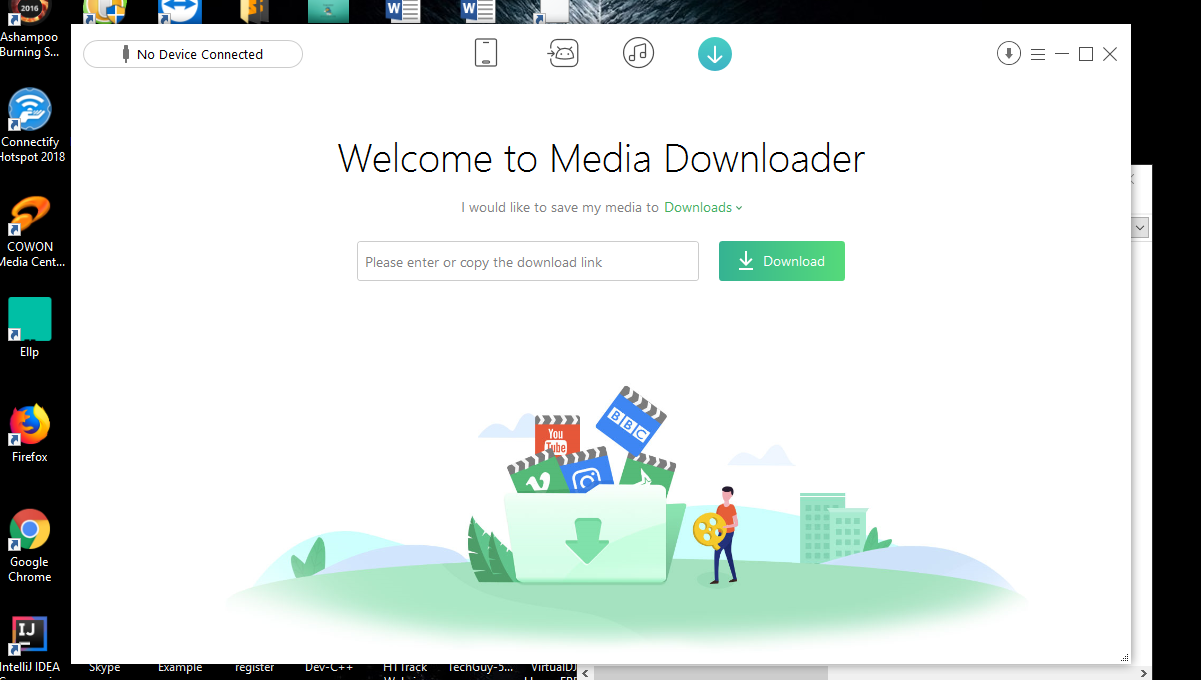Expand the Downloads save location dropdown
Viewport: 1201px width, 680px height.
[703, 208]
